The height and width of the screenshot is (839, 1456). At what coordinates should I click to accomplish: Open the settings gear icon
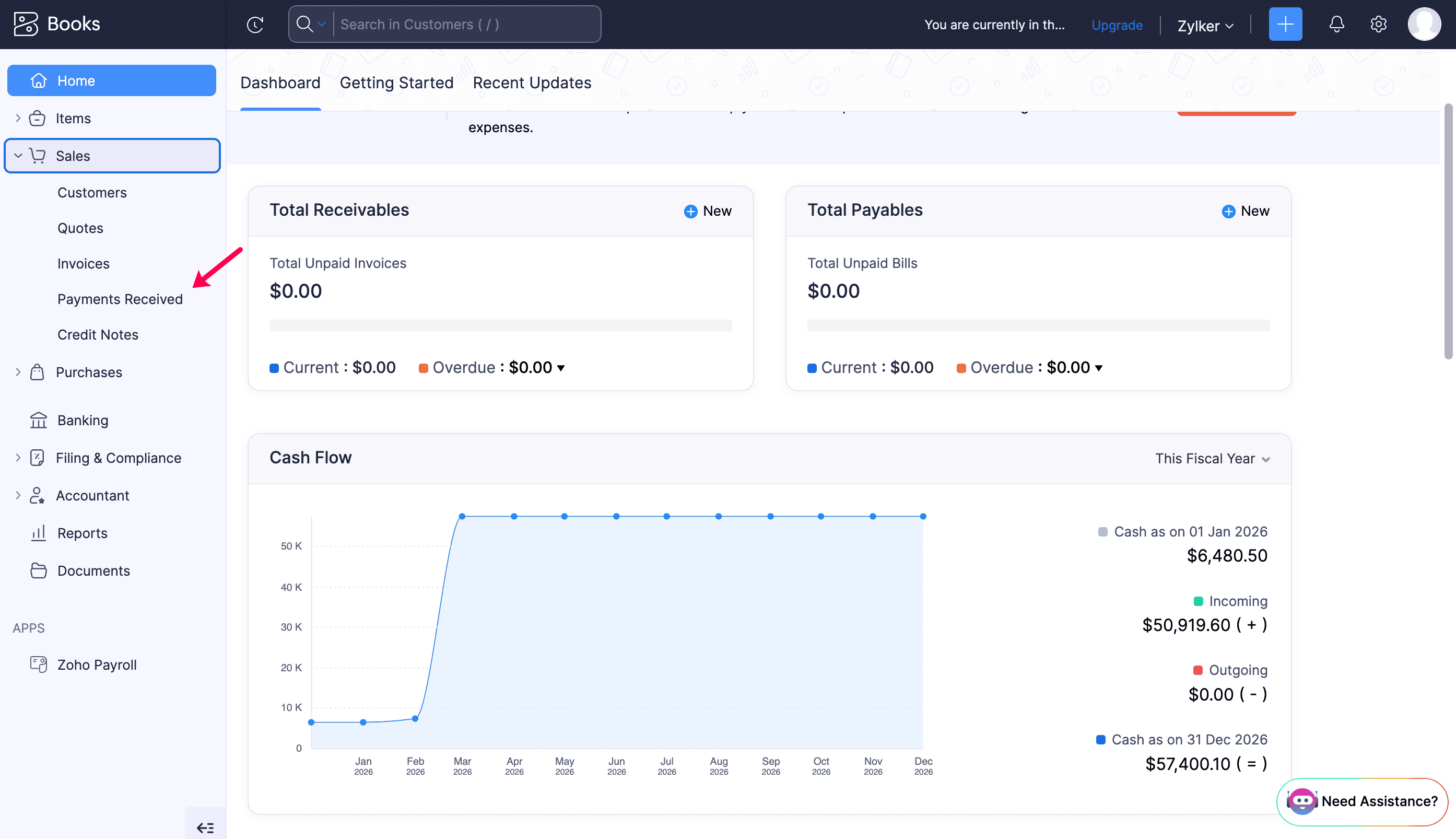point(1378,24)
